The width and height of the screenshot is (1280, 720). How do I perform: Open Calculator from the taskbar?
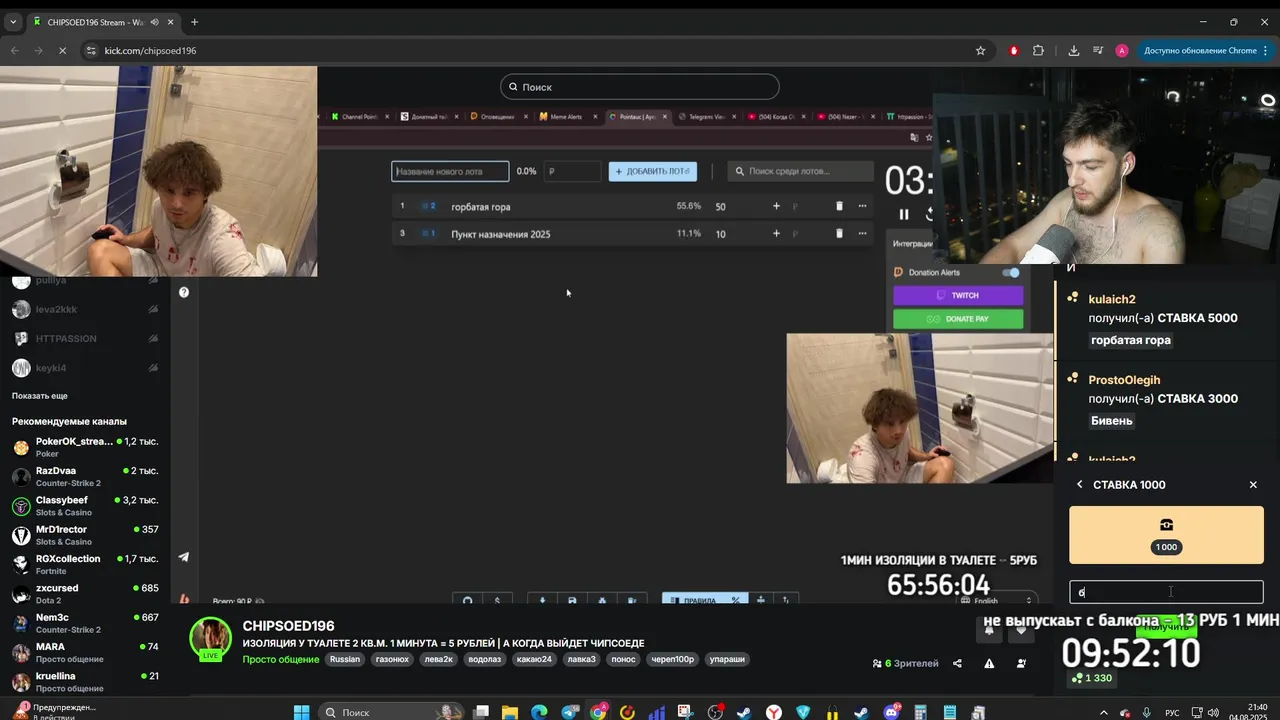921,712
